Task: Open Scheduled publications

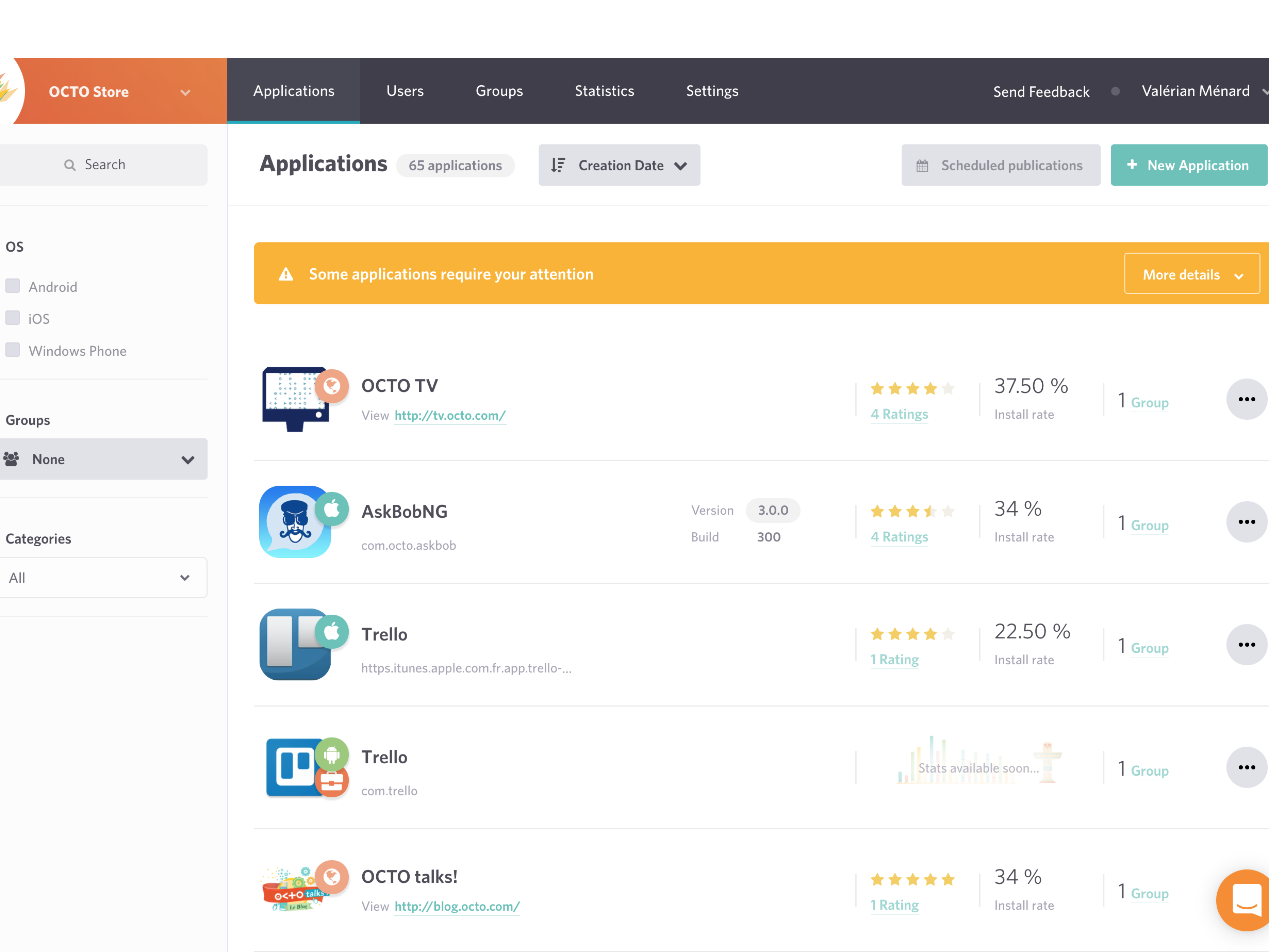Action: (x=1001, y=165)
